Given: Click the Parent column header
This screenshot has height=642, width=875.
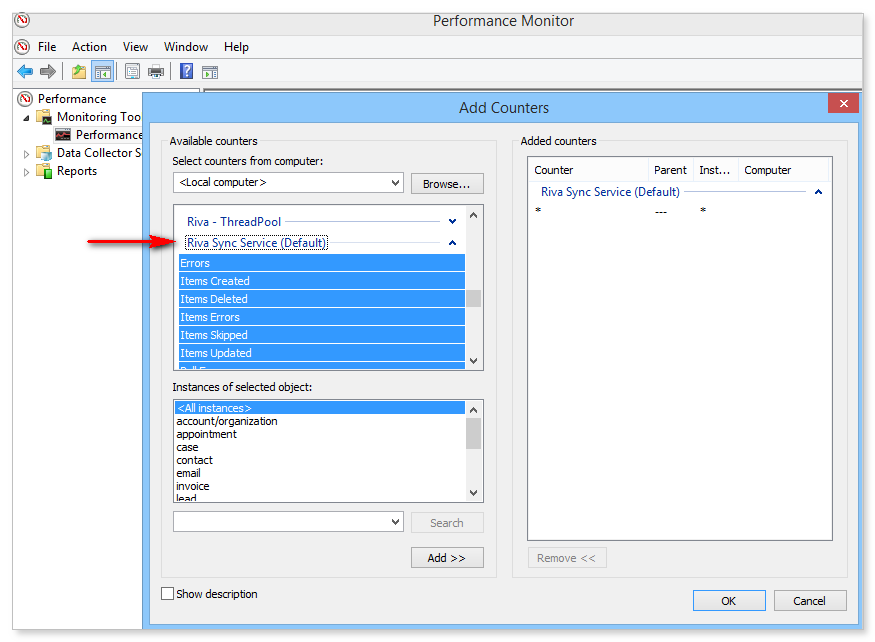Looking at the screenshot, I should click(670, 170).
